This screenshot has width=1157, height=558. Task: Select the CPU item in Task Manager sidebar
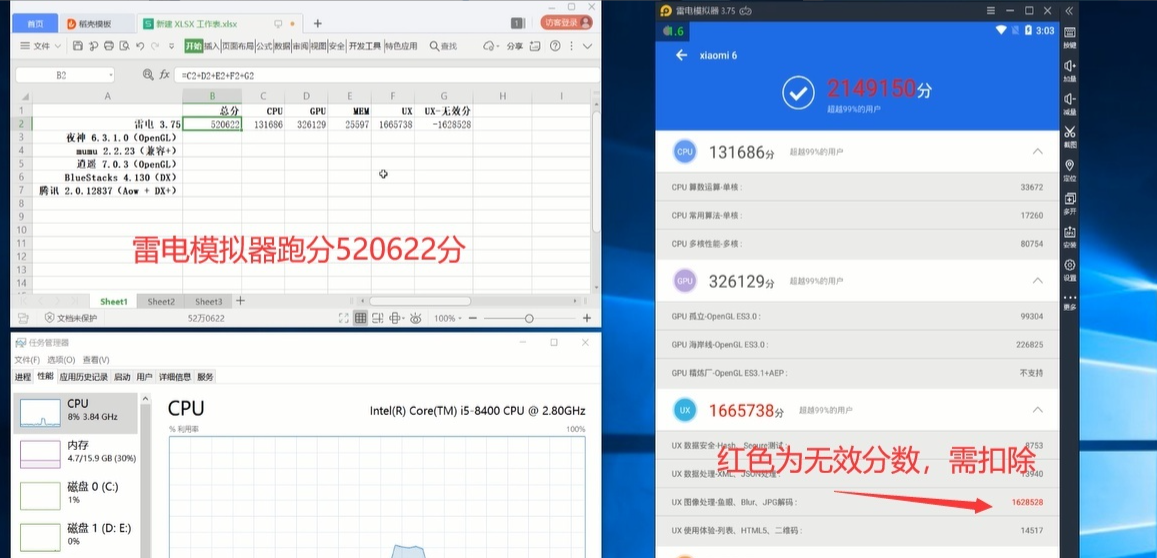point(77,412)
